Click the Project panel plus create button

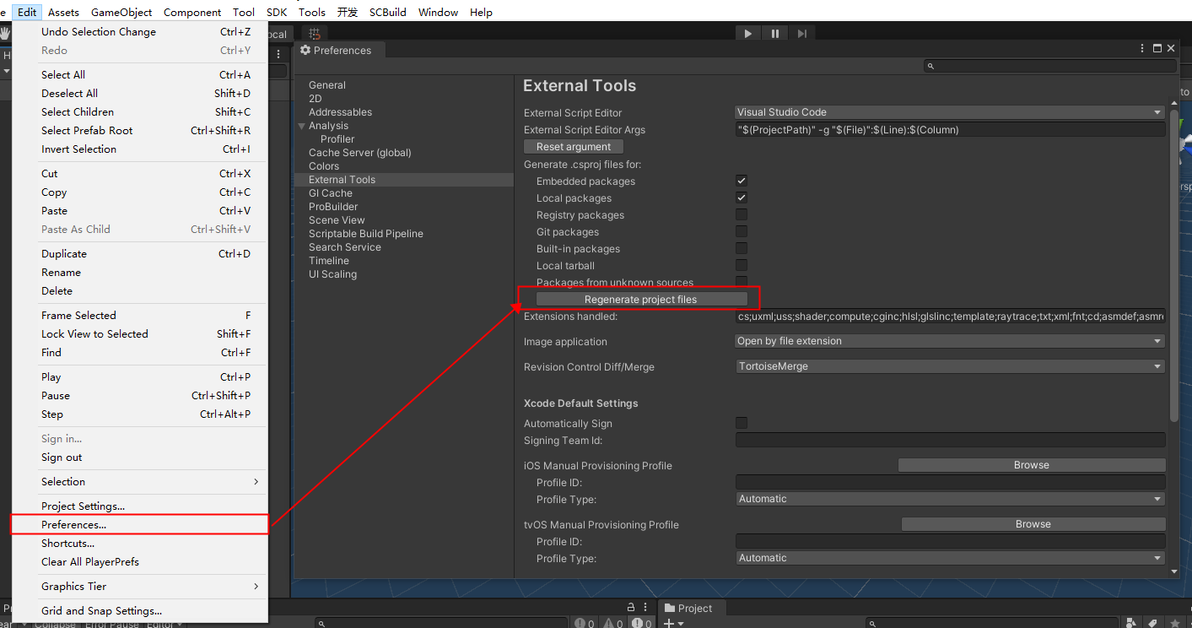click(x=669, y=623)
